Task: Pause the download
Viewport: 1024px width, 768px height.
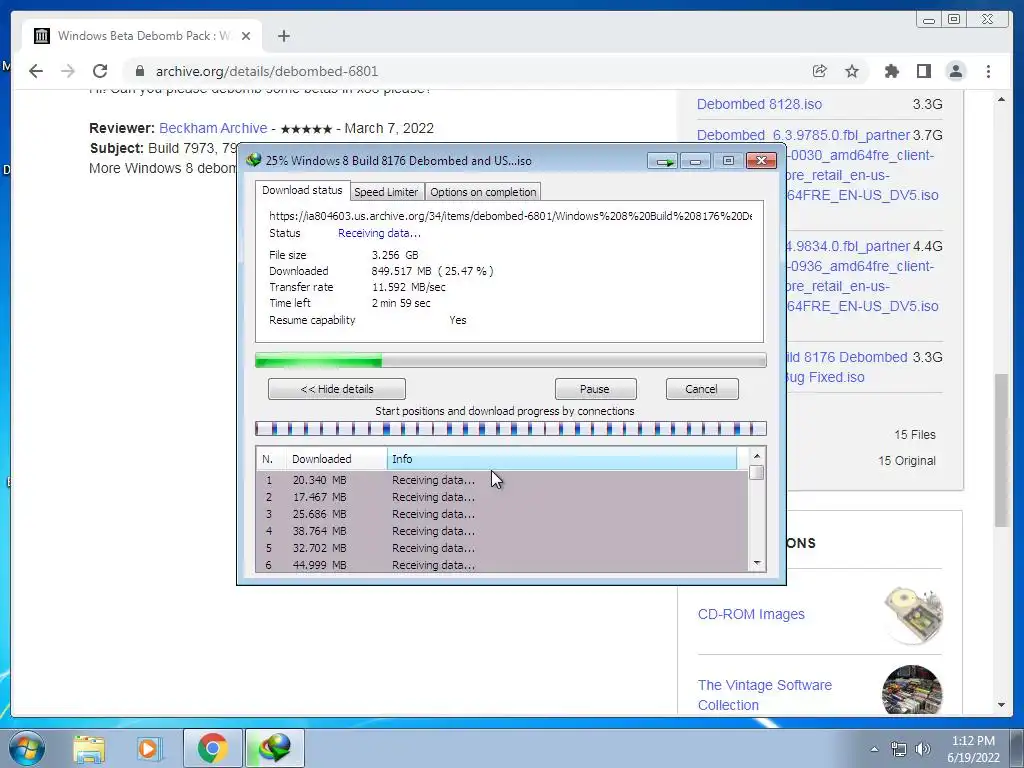Action: tap(595, 389)
